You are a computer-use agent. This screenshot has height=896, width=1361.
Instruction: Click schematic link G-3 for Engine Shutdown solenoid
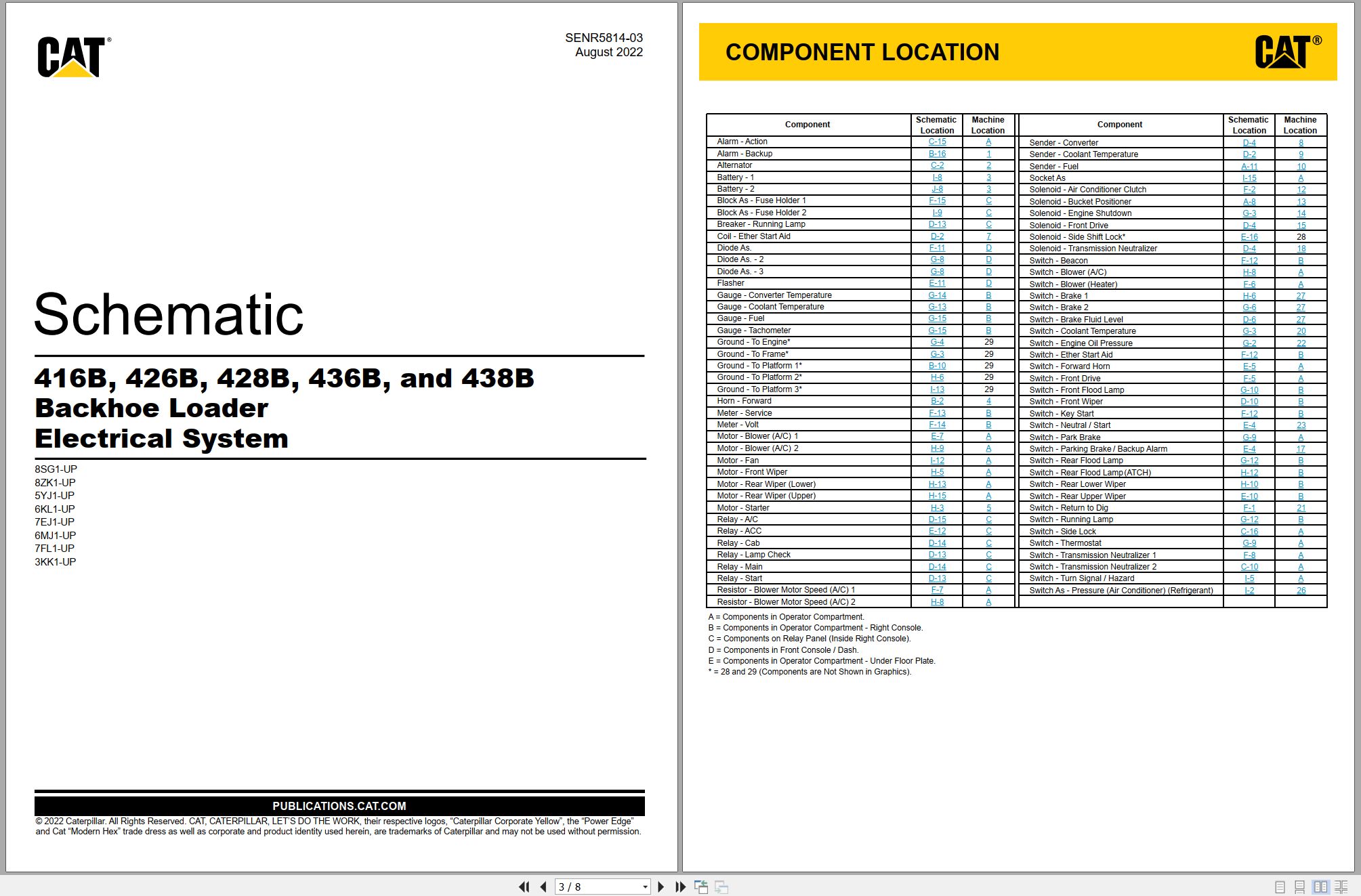click(x=1249, y=213)
